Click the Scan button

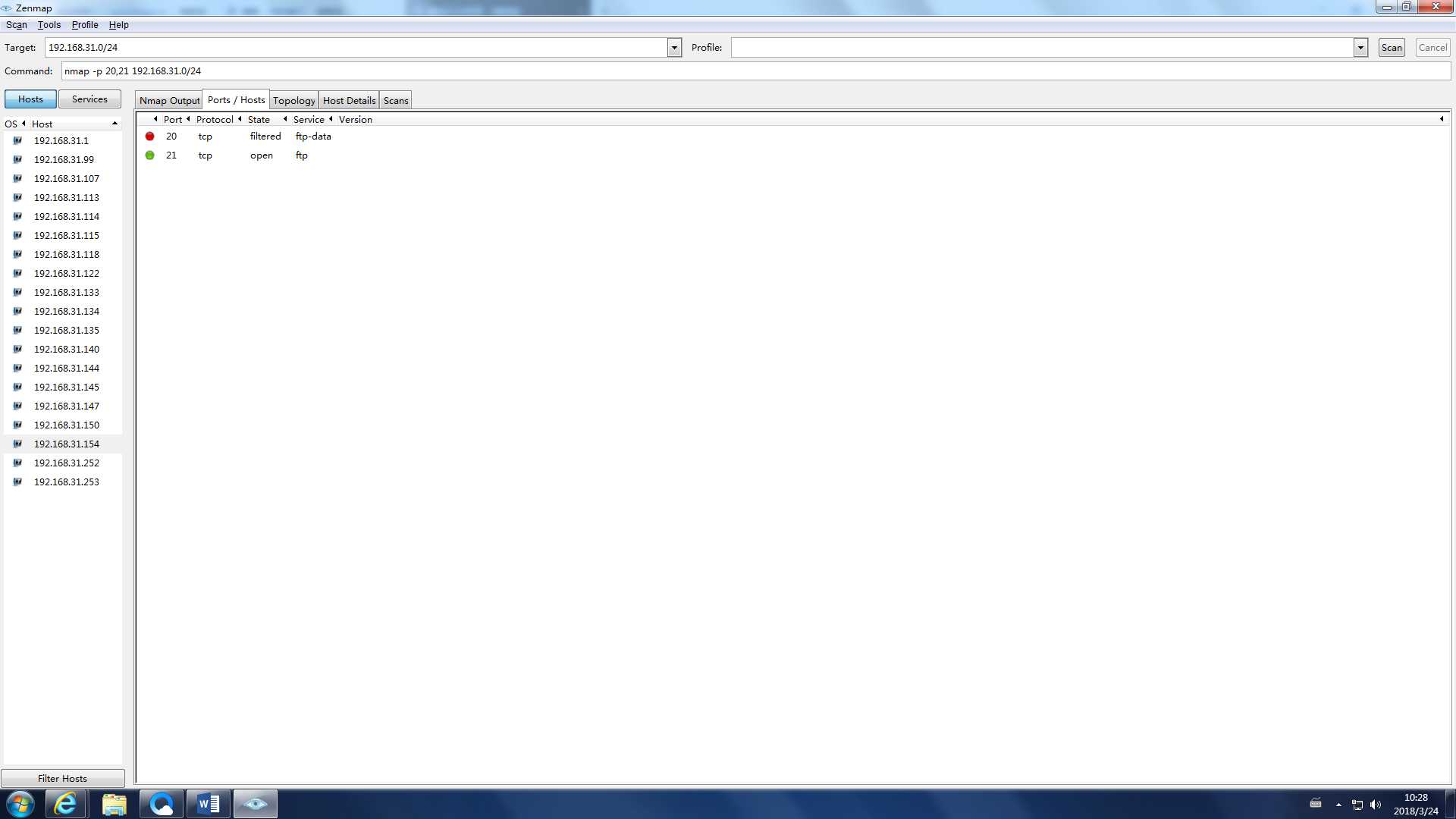point(1391,47)
